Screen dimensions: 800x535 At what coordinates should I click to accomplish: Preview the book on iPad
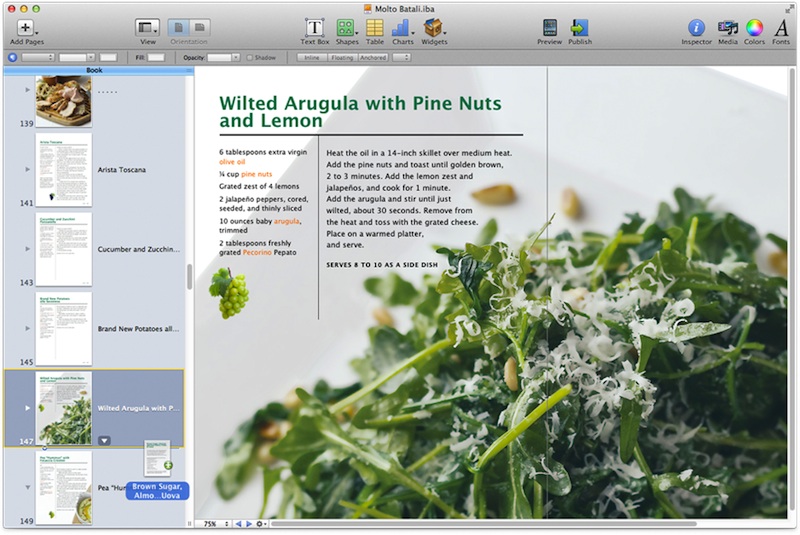tap(549, 28)
